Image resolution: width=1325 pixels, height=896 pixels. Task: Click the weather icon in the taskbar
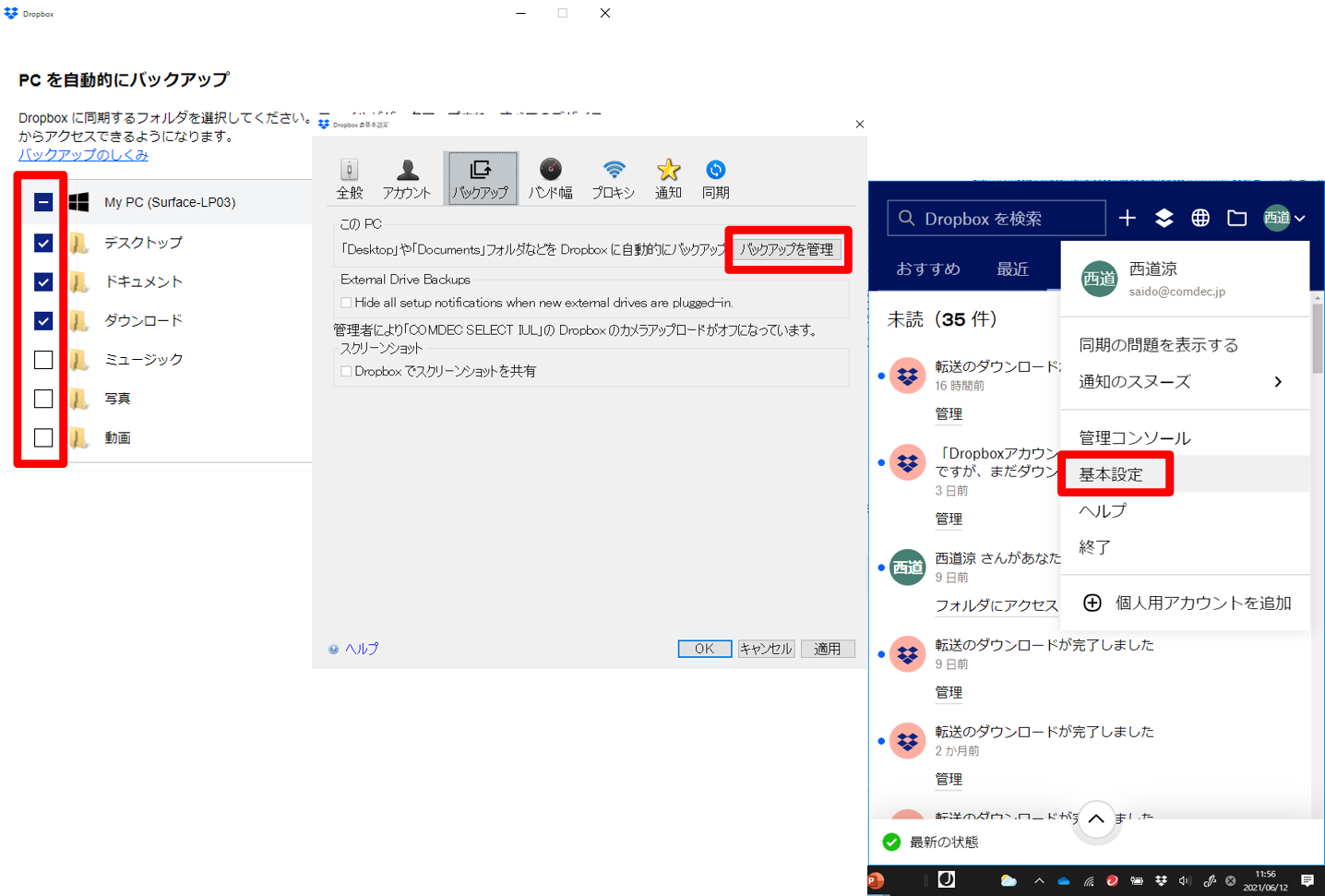pos(1009,880)
